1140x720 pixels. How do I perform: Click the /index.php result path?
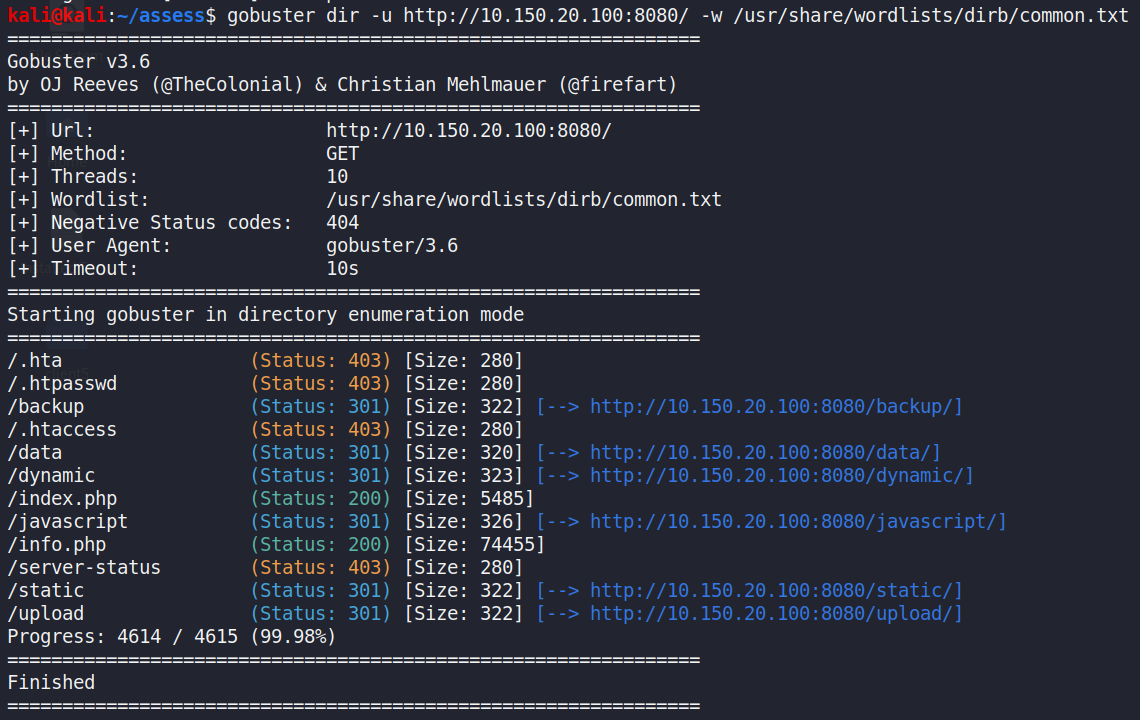[x=62, y=499]
